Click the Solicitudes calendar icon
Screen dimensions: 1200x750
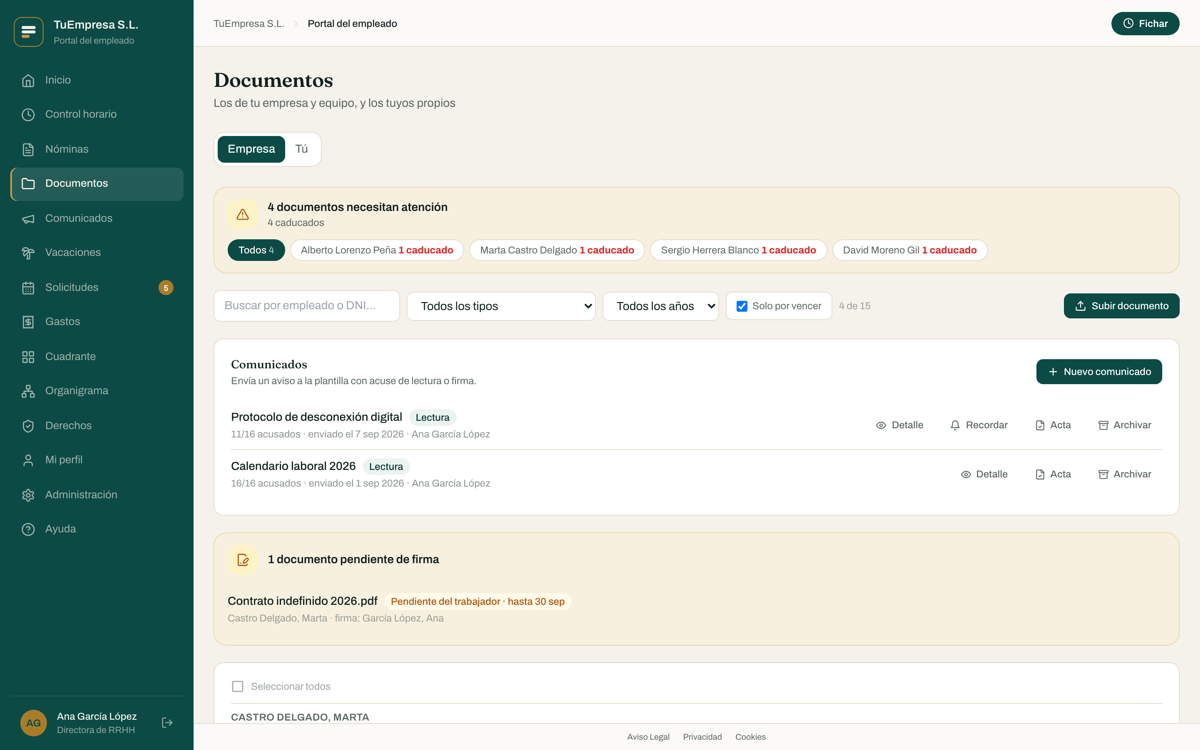[x=28, y=288]
